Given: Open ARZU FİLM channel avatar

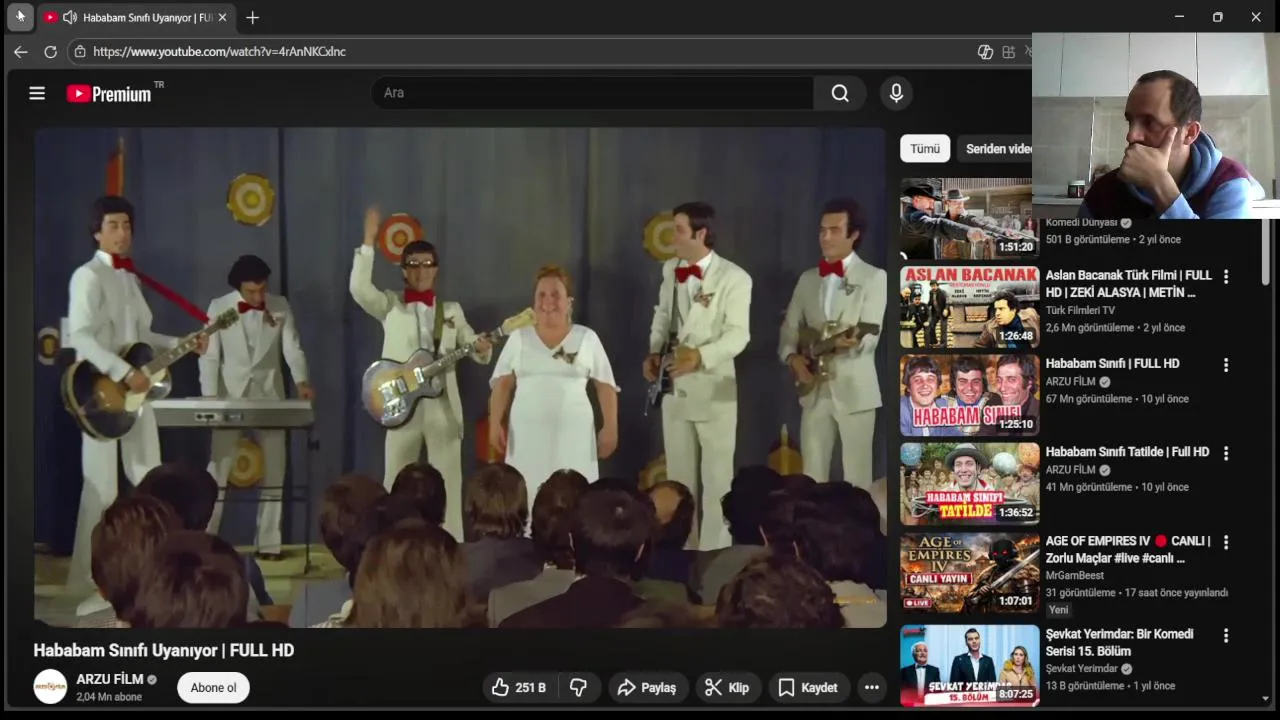Looking at the screenshot, I should pos(50,687).
